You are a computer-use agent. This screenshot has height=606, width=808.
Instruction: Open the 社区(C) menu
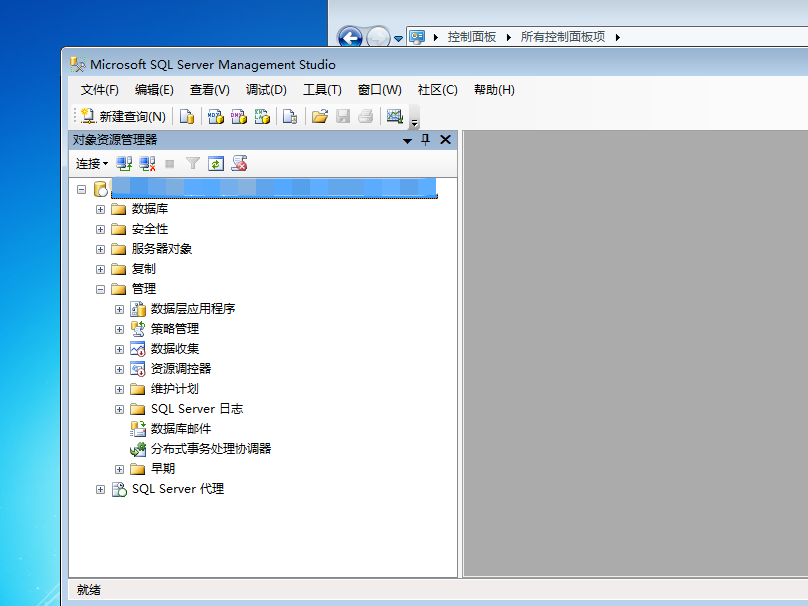pyautogui.click(x=437, y=90)
